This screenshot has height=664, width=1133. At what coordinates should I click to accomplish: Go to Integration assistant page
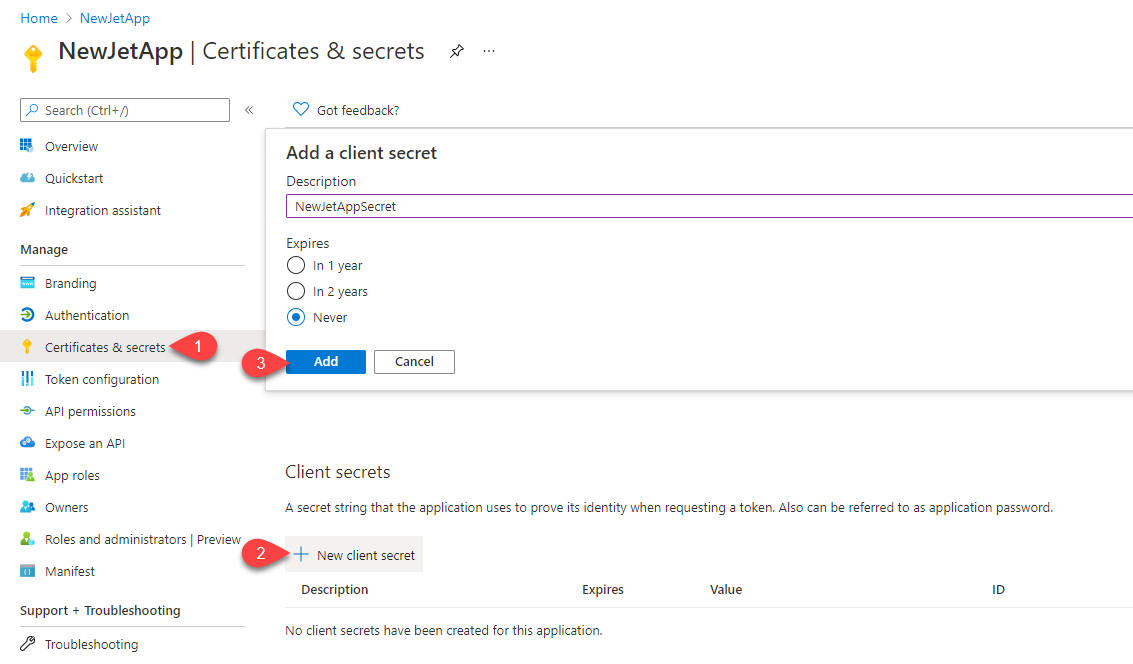pos(103,210)
